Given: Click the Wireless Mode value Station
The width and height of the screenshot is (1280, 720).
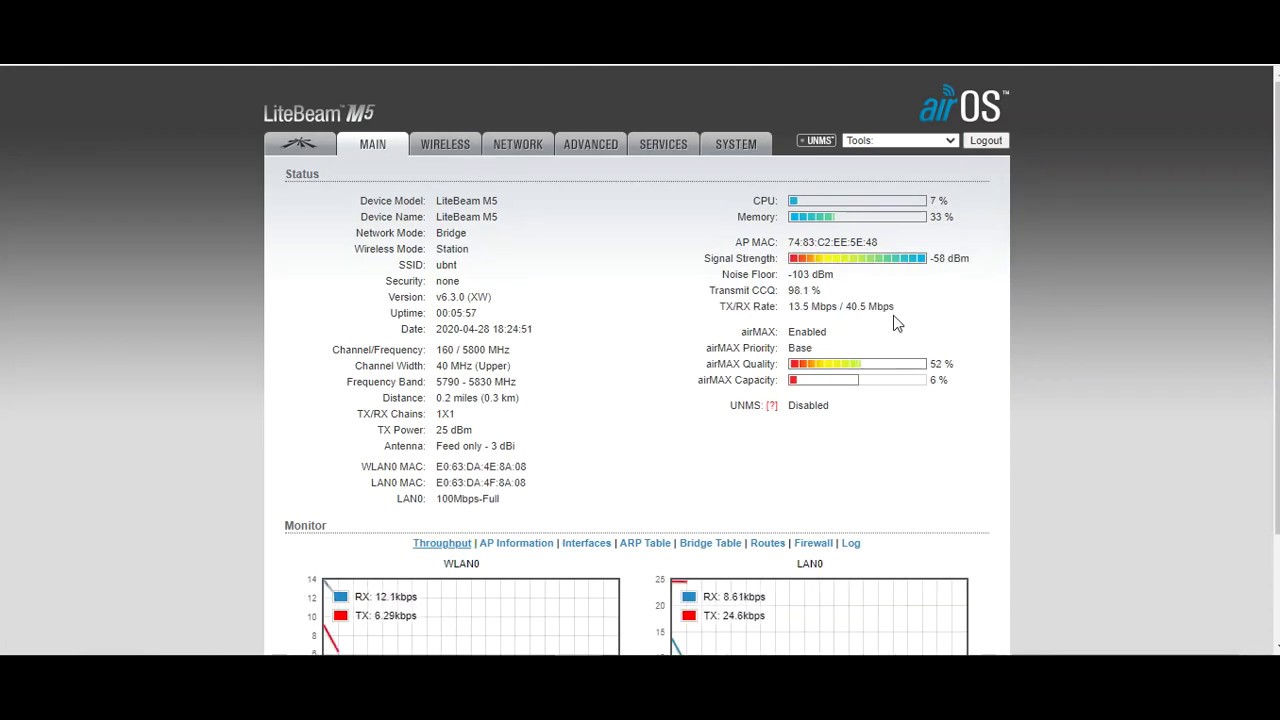Looking at the screenshot, I should (452, 249).
